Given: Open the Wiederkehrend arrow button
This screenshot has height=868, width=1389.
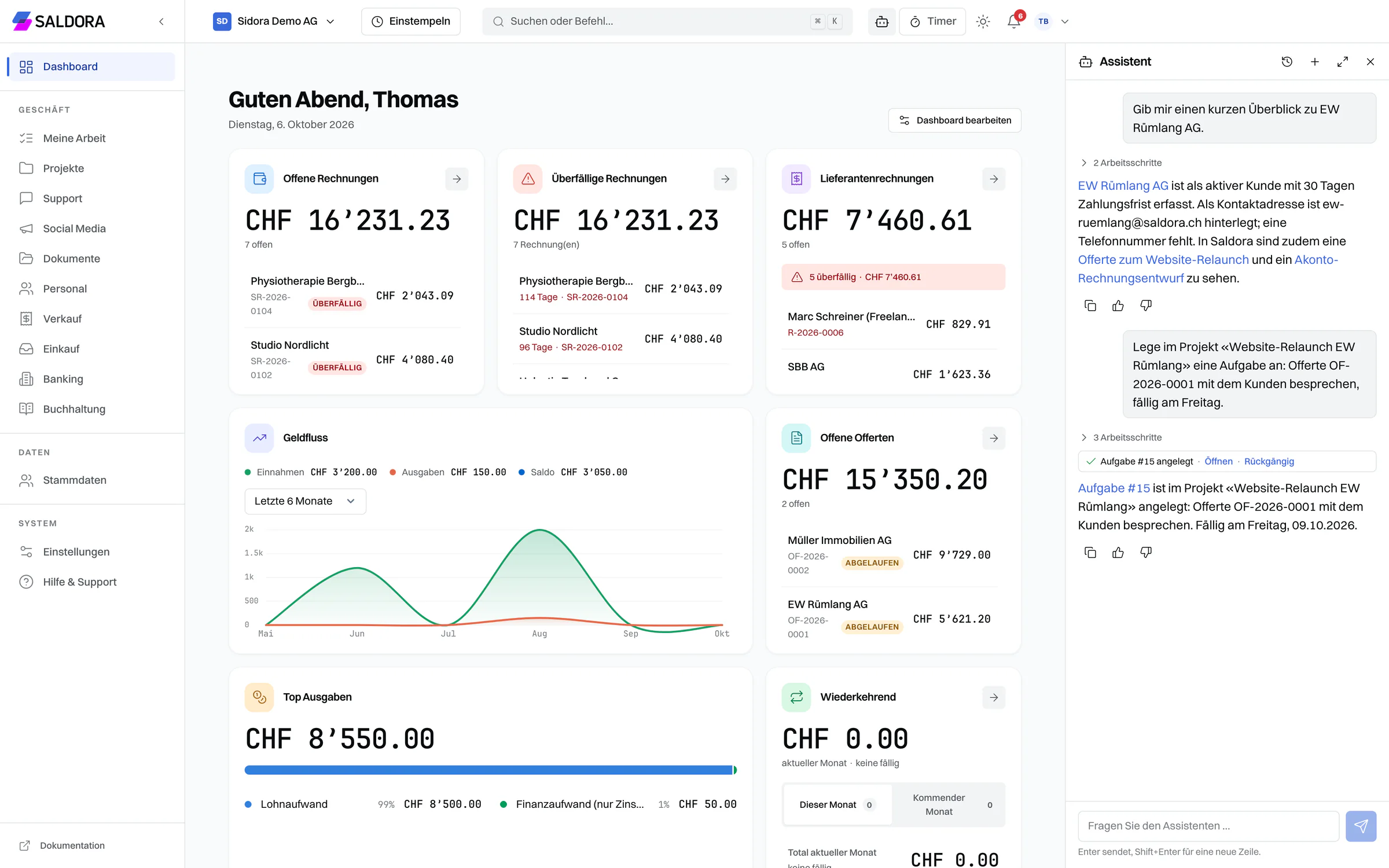Looking at the screenshot, I should click(x=994, y=697).
